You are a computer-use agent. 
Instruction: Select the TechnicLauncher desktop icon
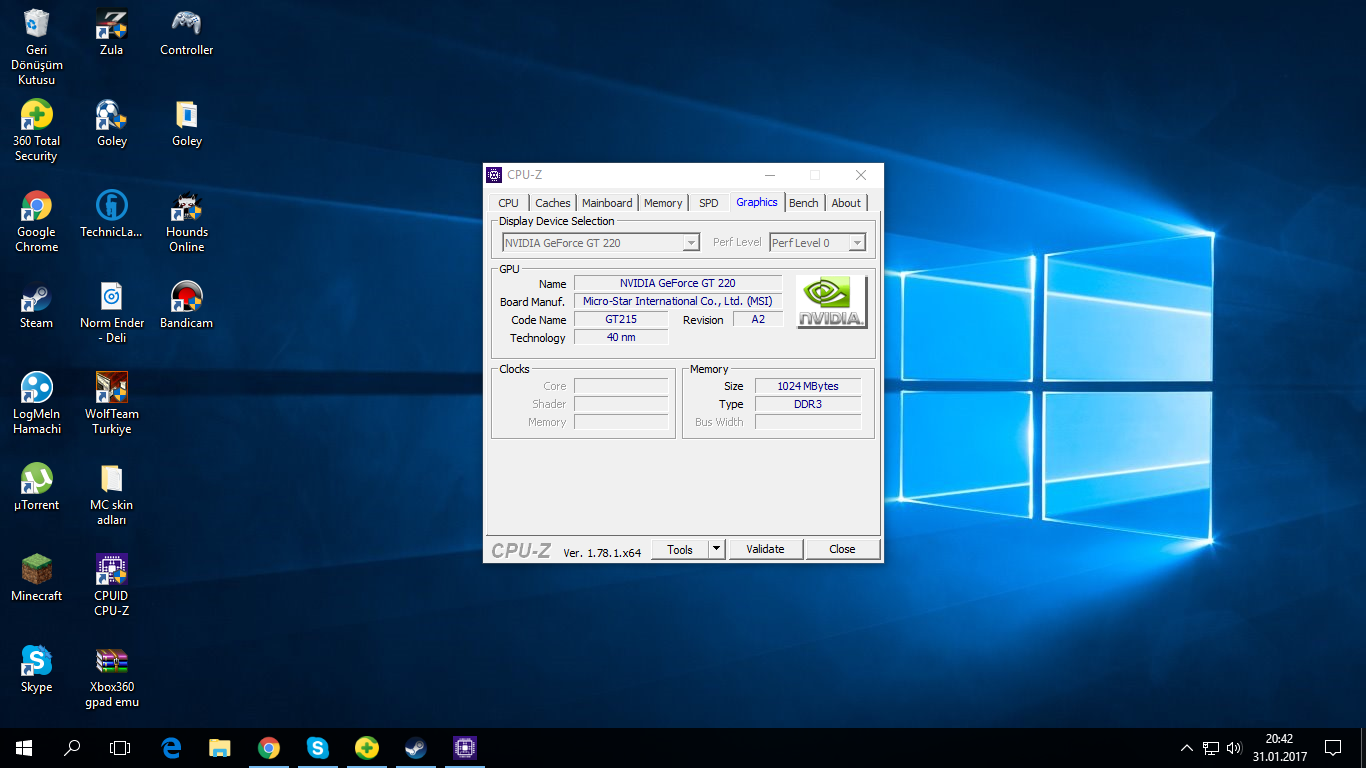point(111,215)
